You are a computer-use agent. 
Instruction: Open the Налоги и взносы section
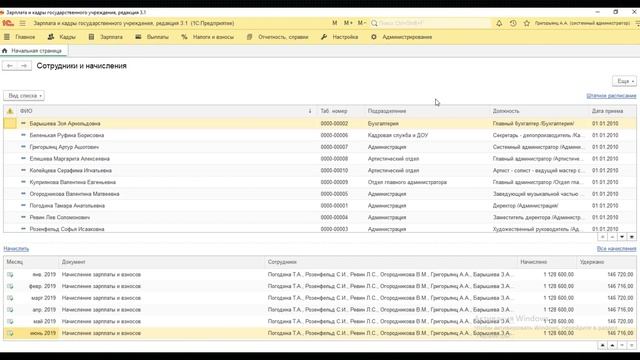[208, 37]
